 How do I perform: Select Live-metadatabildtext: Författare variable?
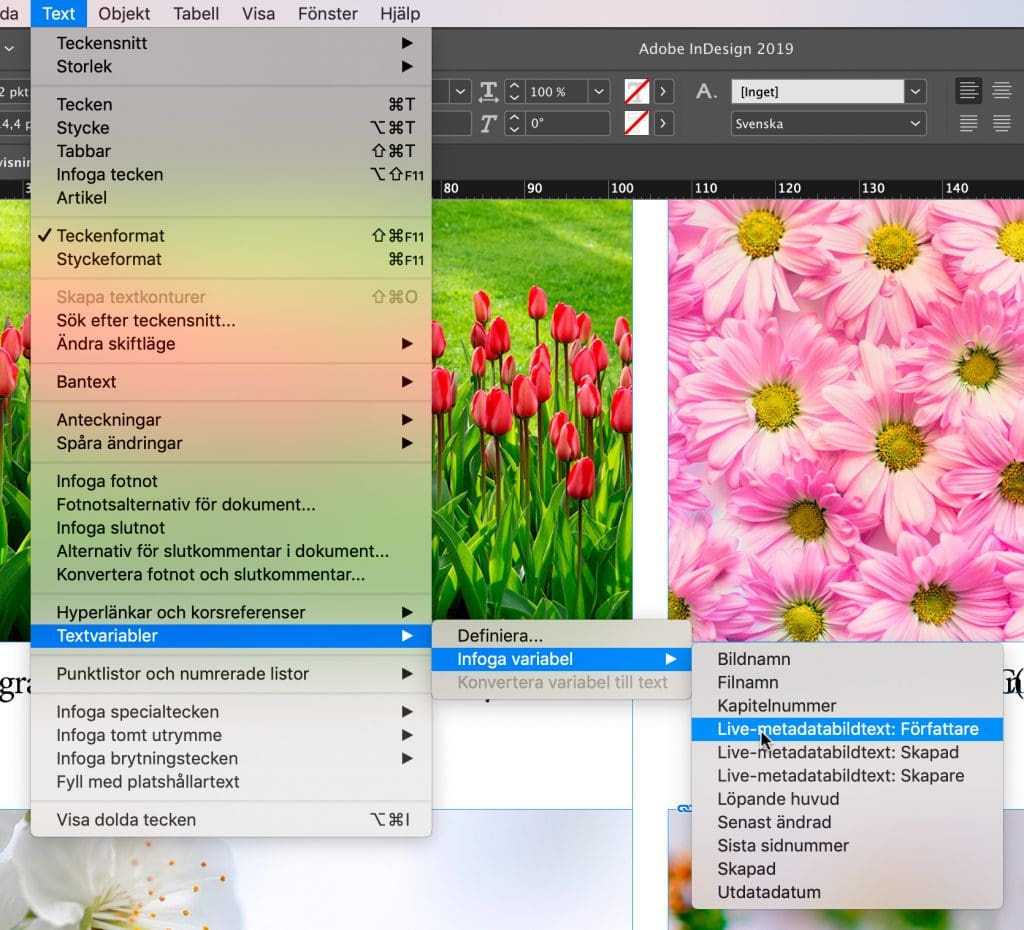[847, 729]
